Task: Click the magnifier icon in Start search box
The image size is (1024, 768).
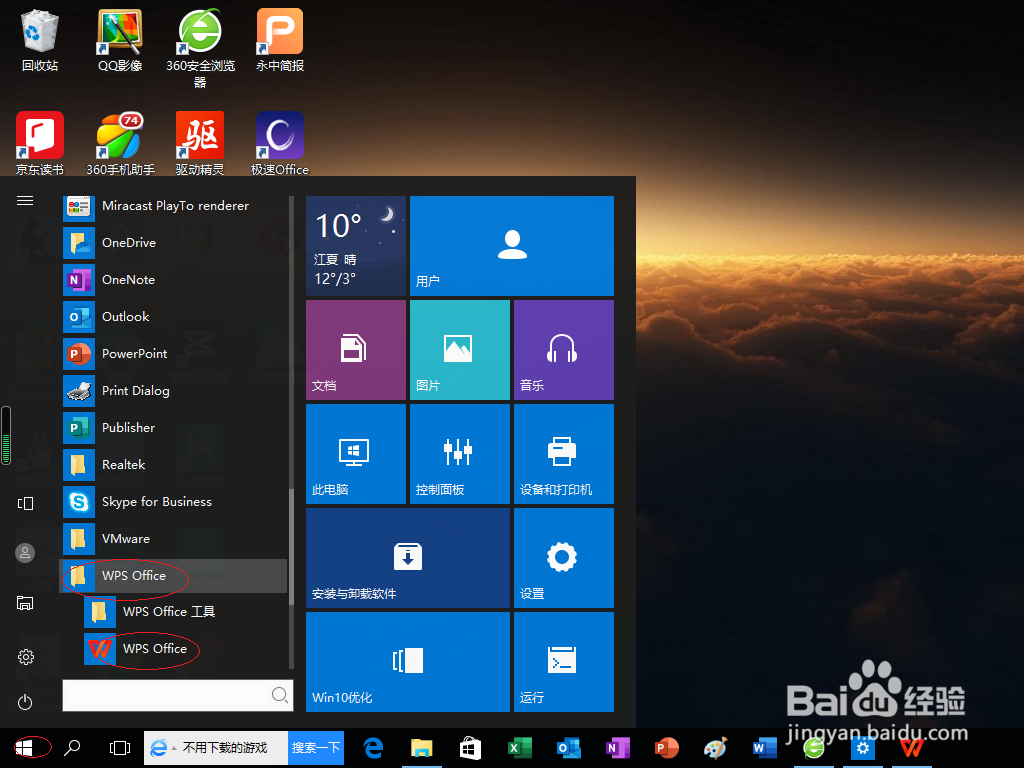Action: point(280,695)
